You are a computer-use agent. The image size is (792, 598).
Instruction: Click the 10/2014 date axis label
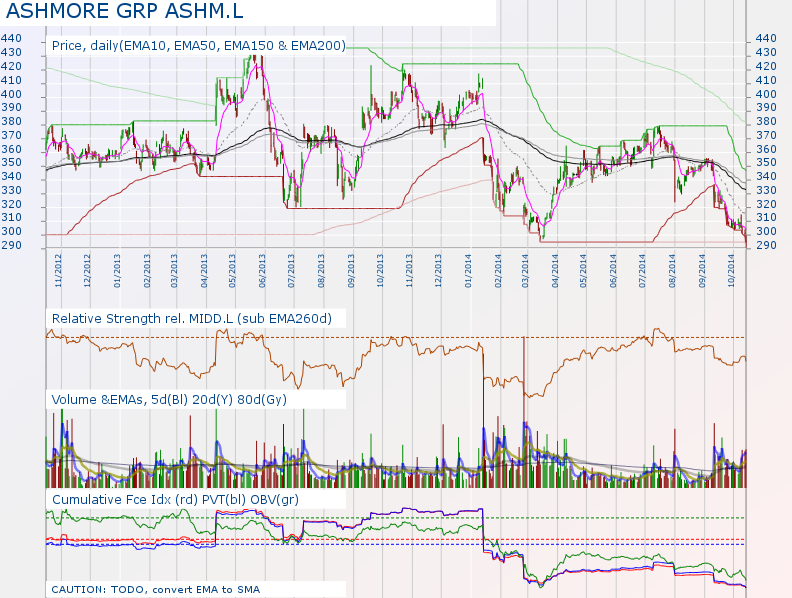coord(731,271)
